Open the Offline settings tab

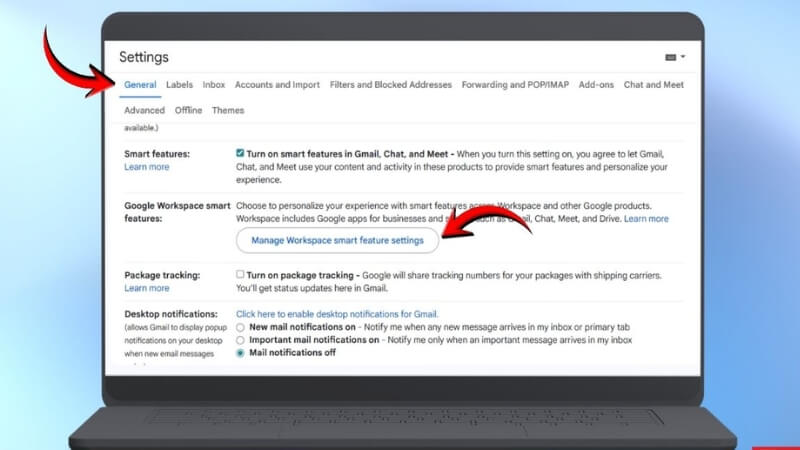(188, 110)
